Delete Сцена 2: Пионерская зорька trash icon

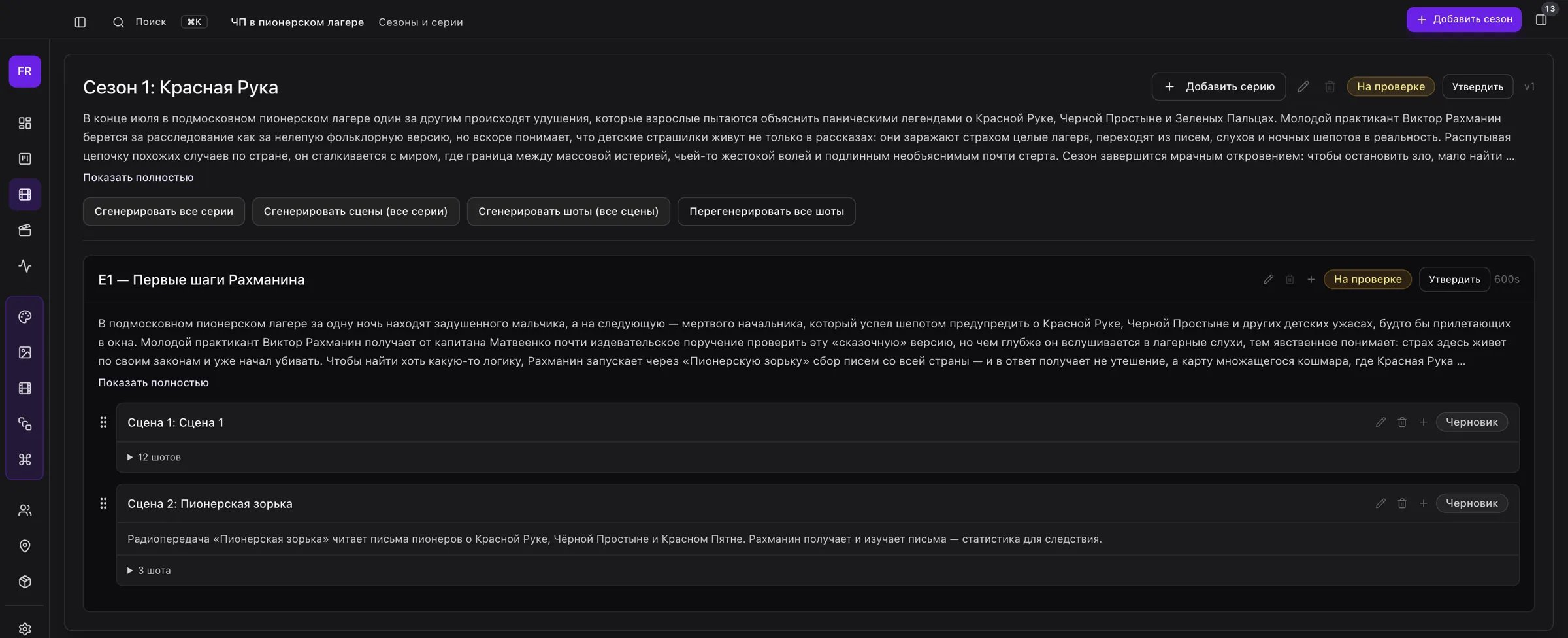click(1402, 503)
